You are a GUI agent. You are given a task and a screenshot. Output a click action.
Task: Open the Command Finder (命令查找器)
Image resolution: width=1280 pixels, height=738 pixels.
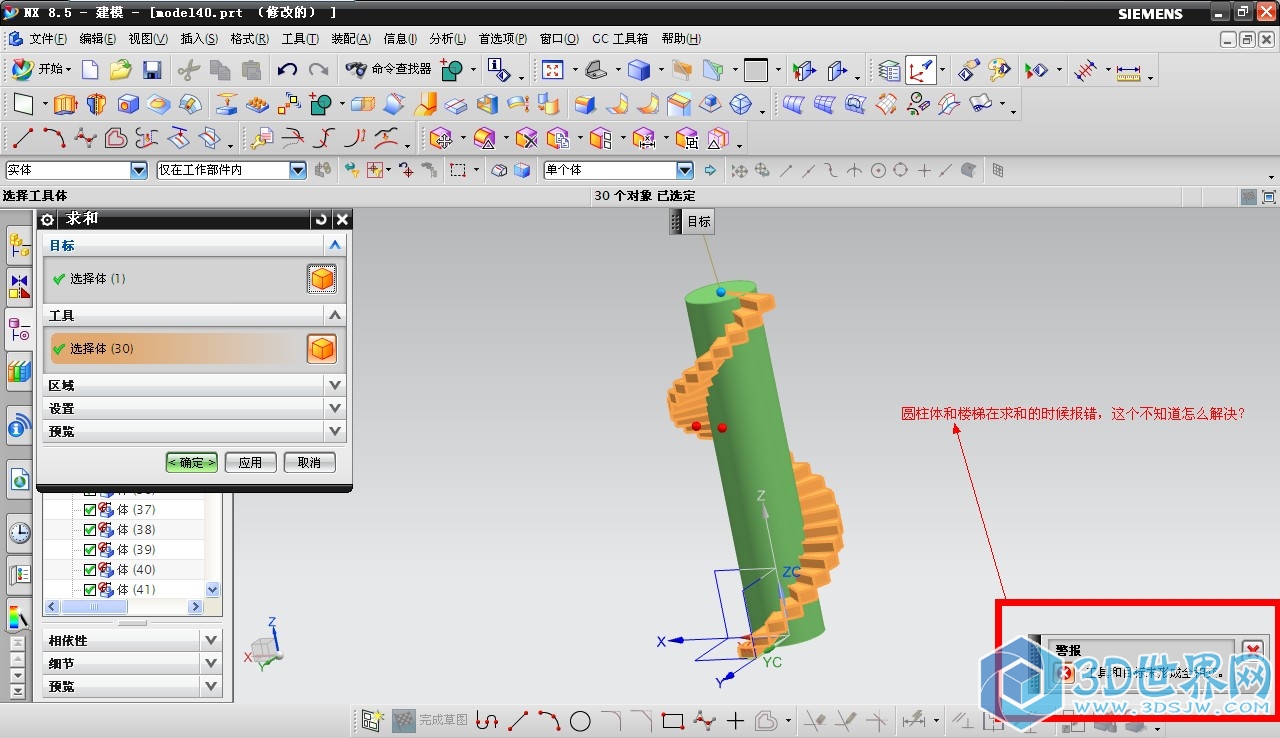[x=388, y=69]
